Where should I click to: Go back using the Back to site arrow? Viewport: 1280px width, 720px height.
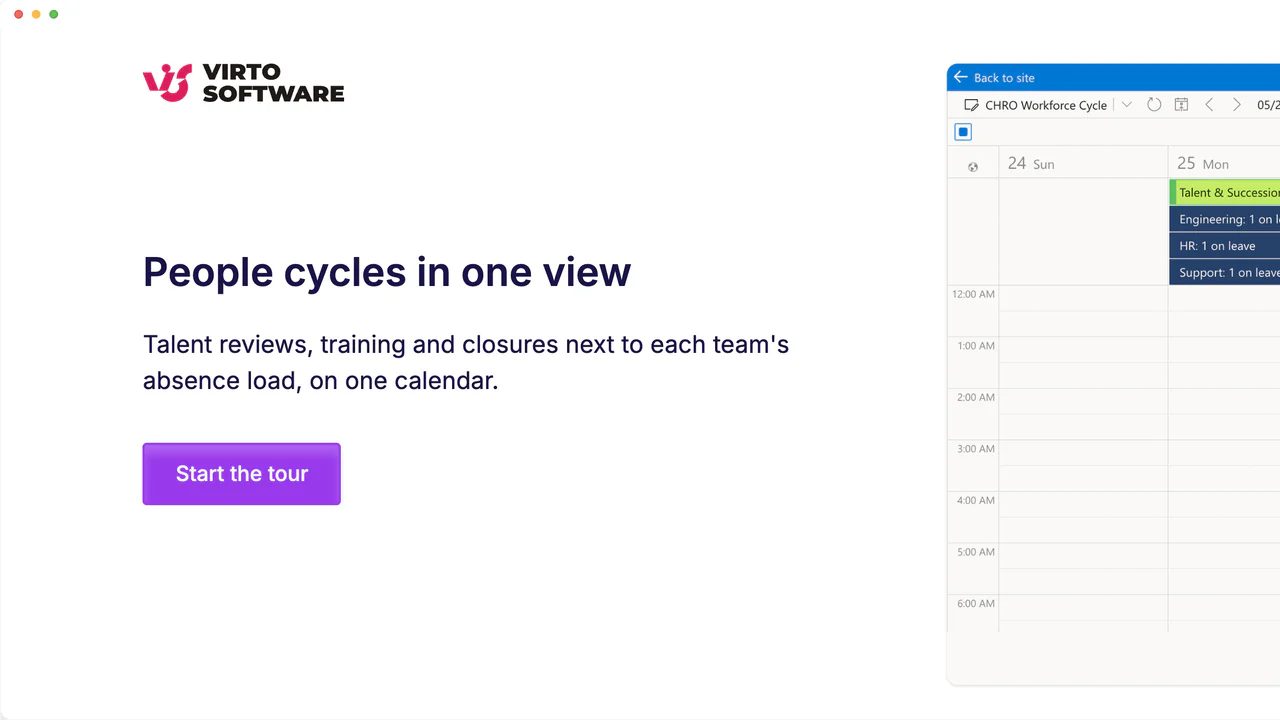[x=961, y=77]
